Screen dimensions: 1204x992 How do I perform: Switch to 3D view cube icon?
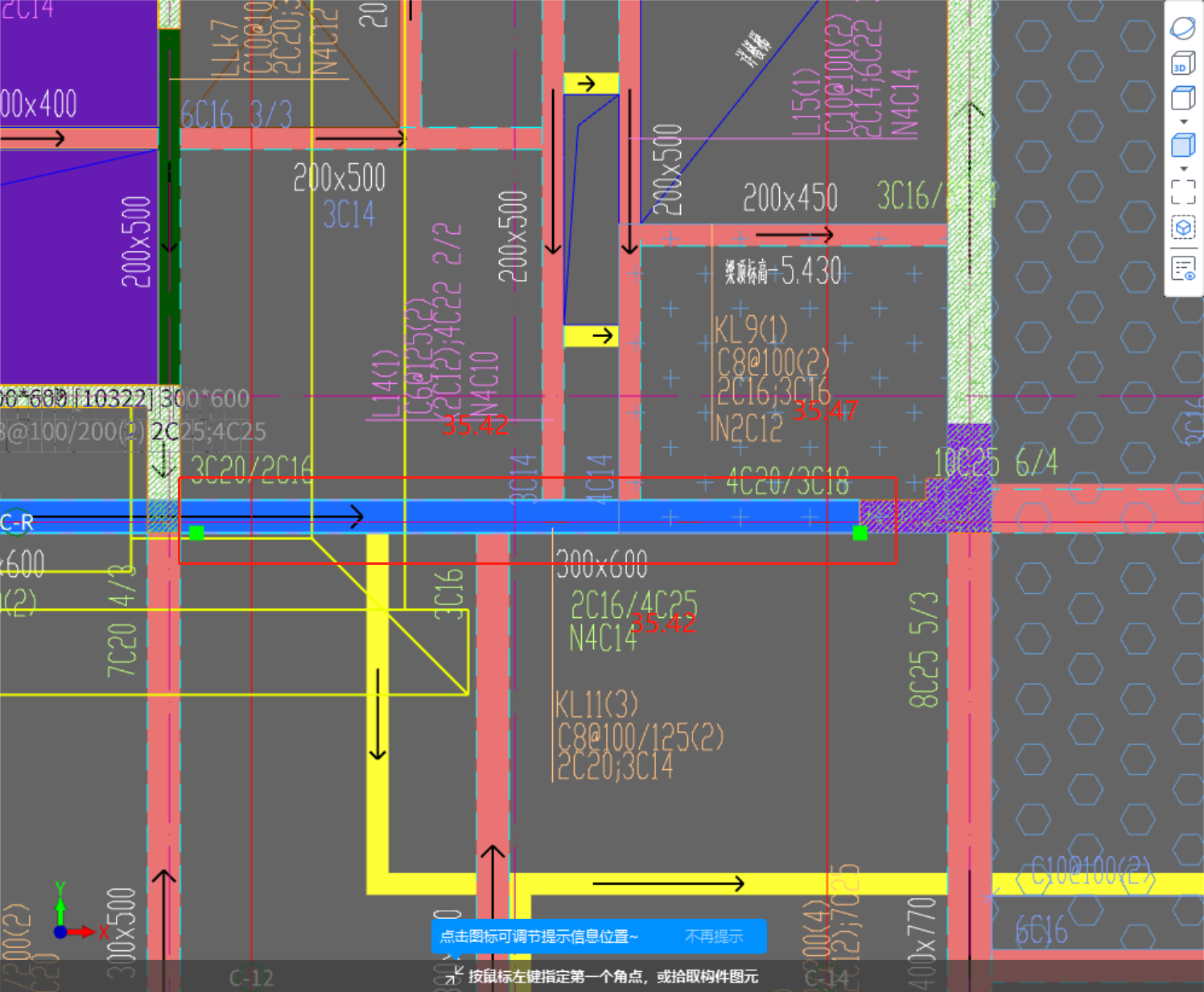click(1183, 64)
